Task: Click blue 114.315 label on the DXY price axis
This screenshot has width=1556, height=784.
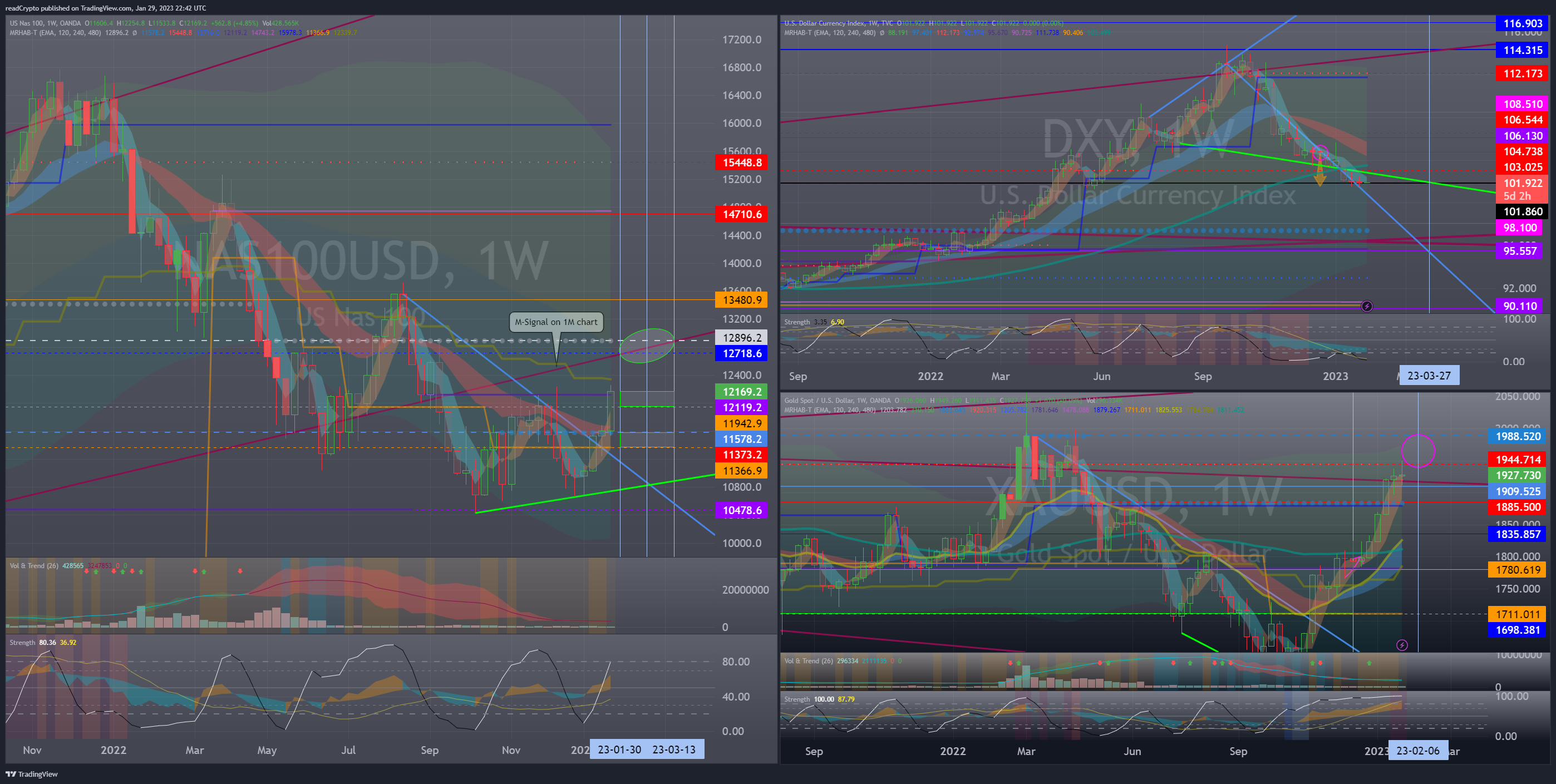Action: click(1521, 50)
